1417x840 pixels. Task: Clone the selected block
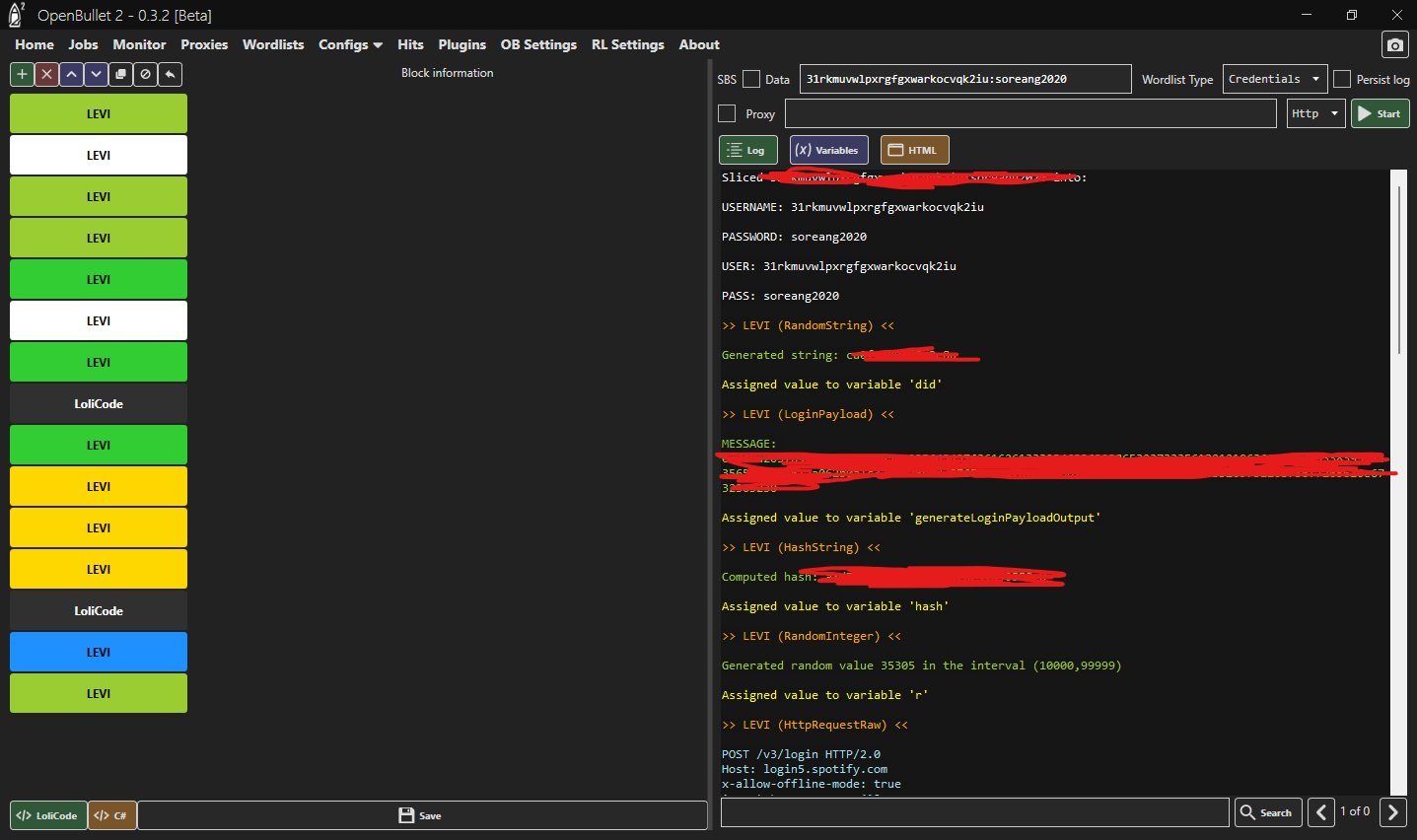(120, 74)
